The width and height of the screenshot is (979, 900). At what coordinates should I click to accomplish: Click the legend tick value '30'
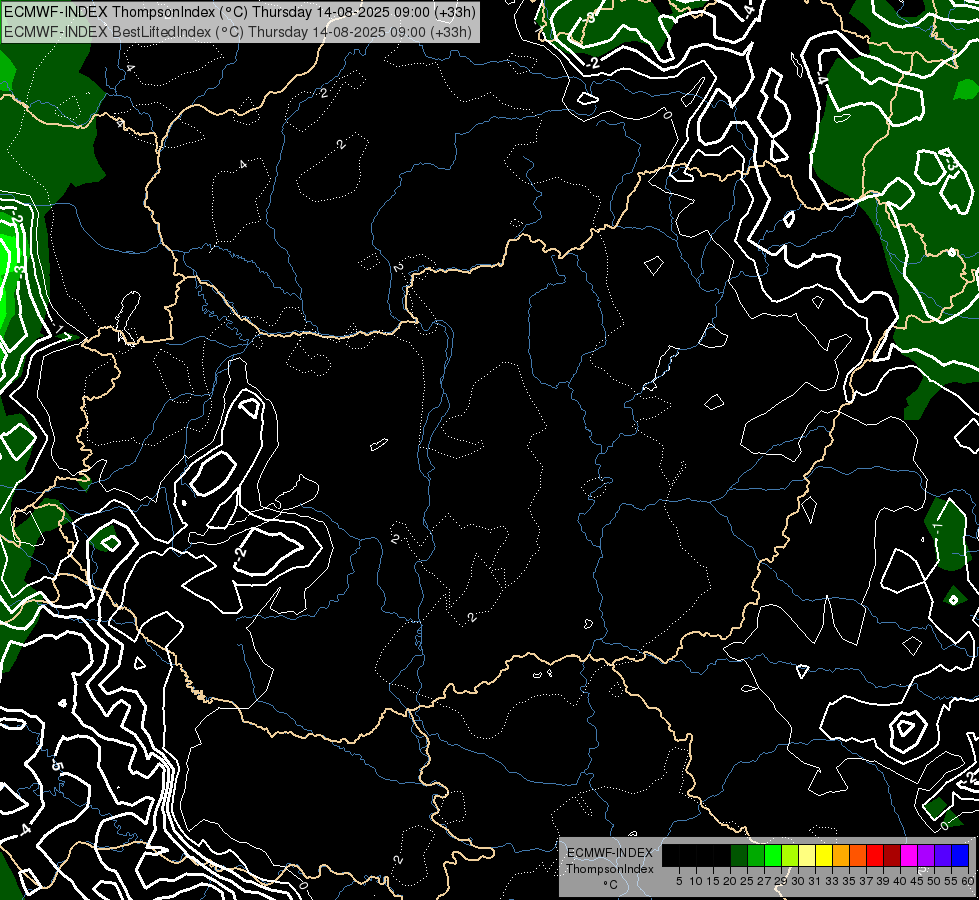pyautogui.click(x=798, y=881)
